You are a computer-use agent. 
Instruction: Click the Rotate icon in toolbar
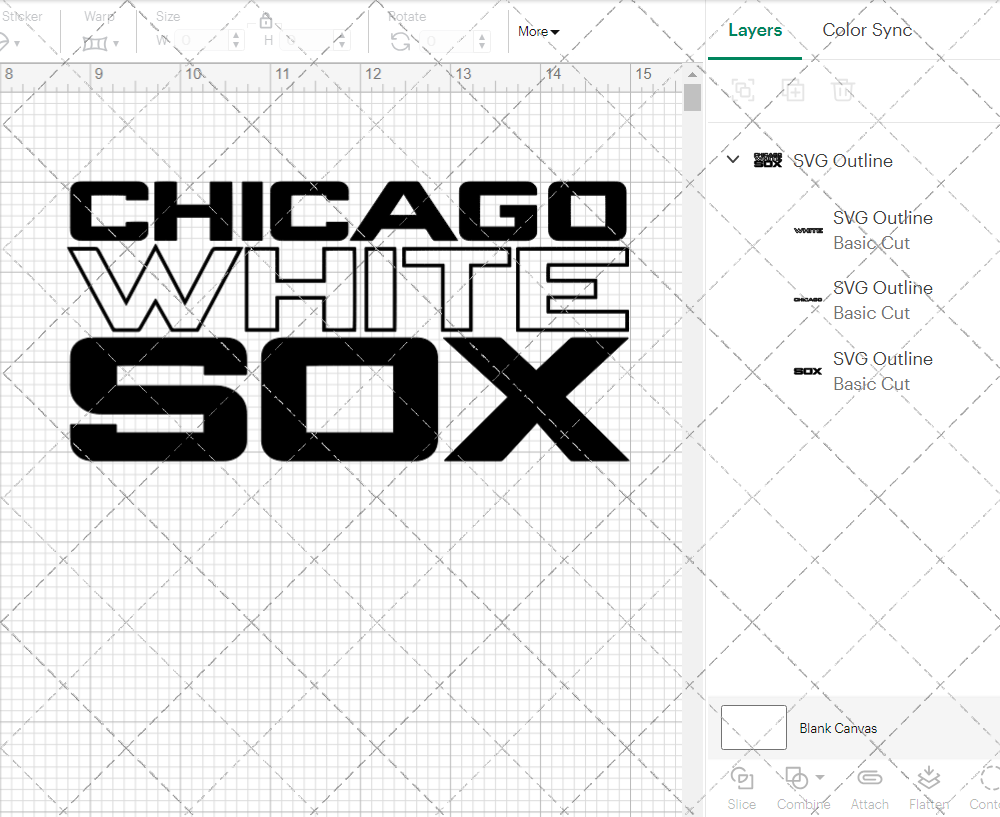pos(400,41)
